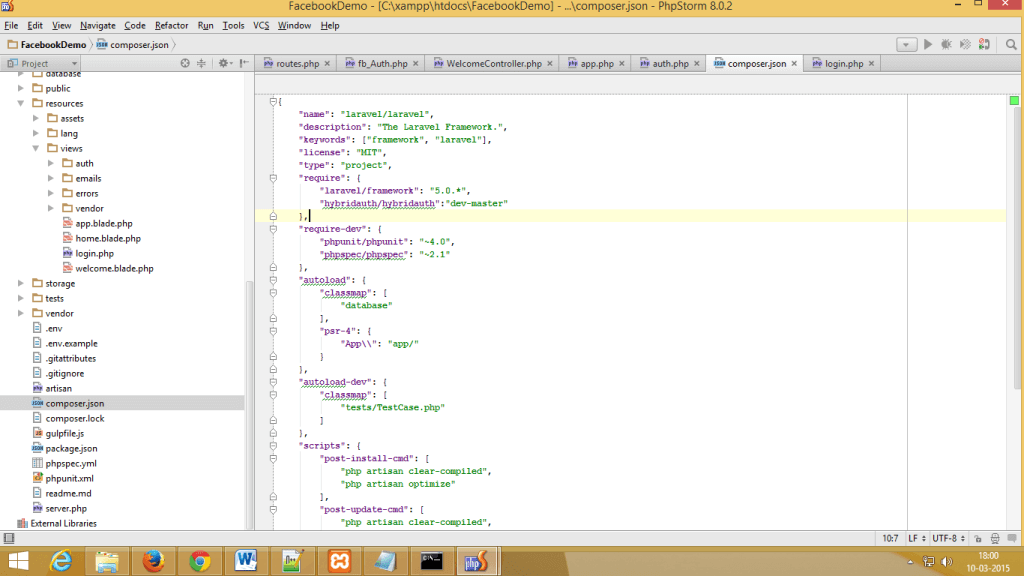Open Project panel settings gear
This screenshot has height=576, width=1024.
click(225, 63)
